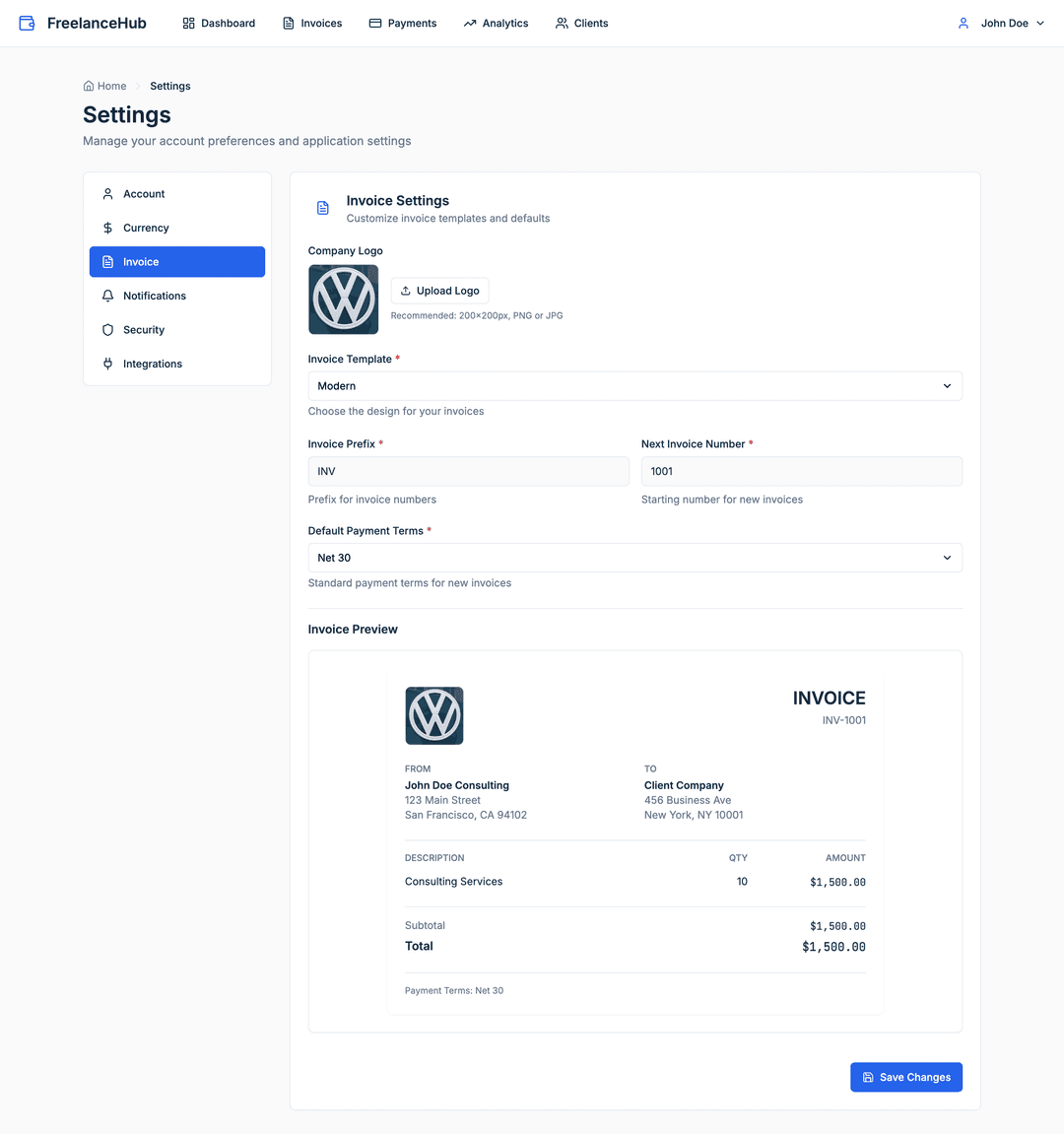The height and width of the screenshot is (1134, 1064).
Task: Click the Currency dollar sign icon
Action: click(108, 228)
